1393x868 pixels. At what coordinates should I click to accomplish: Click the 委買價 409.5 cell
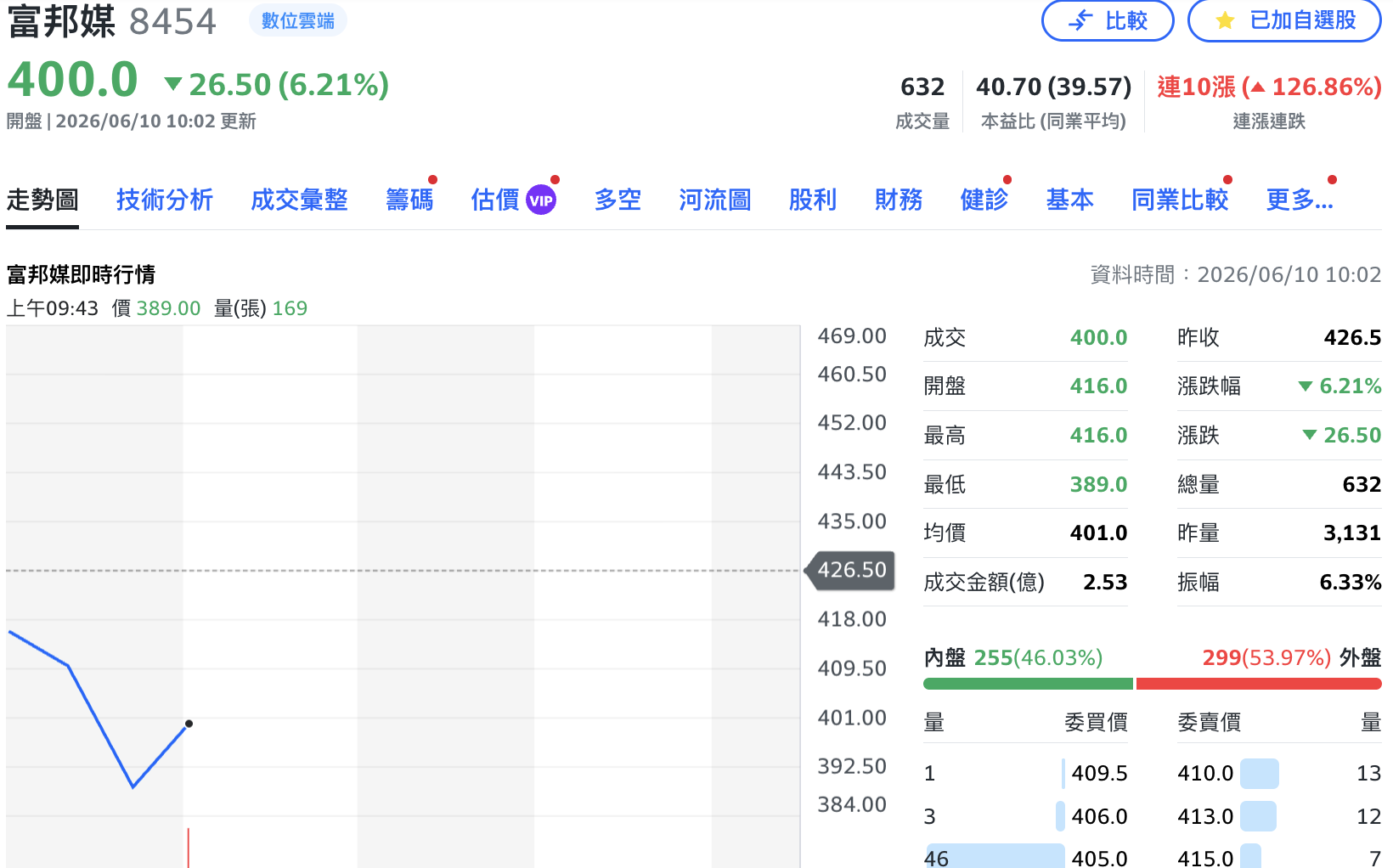point(1099,773)
